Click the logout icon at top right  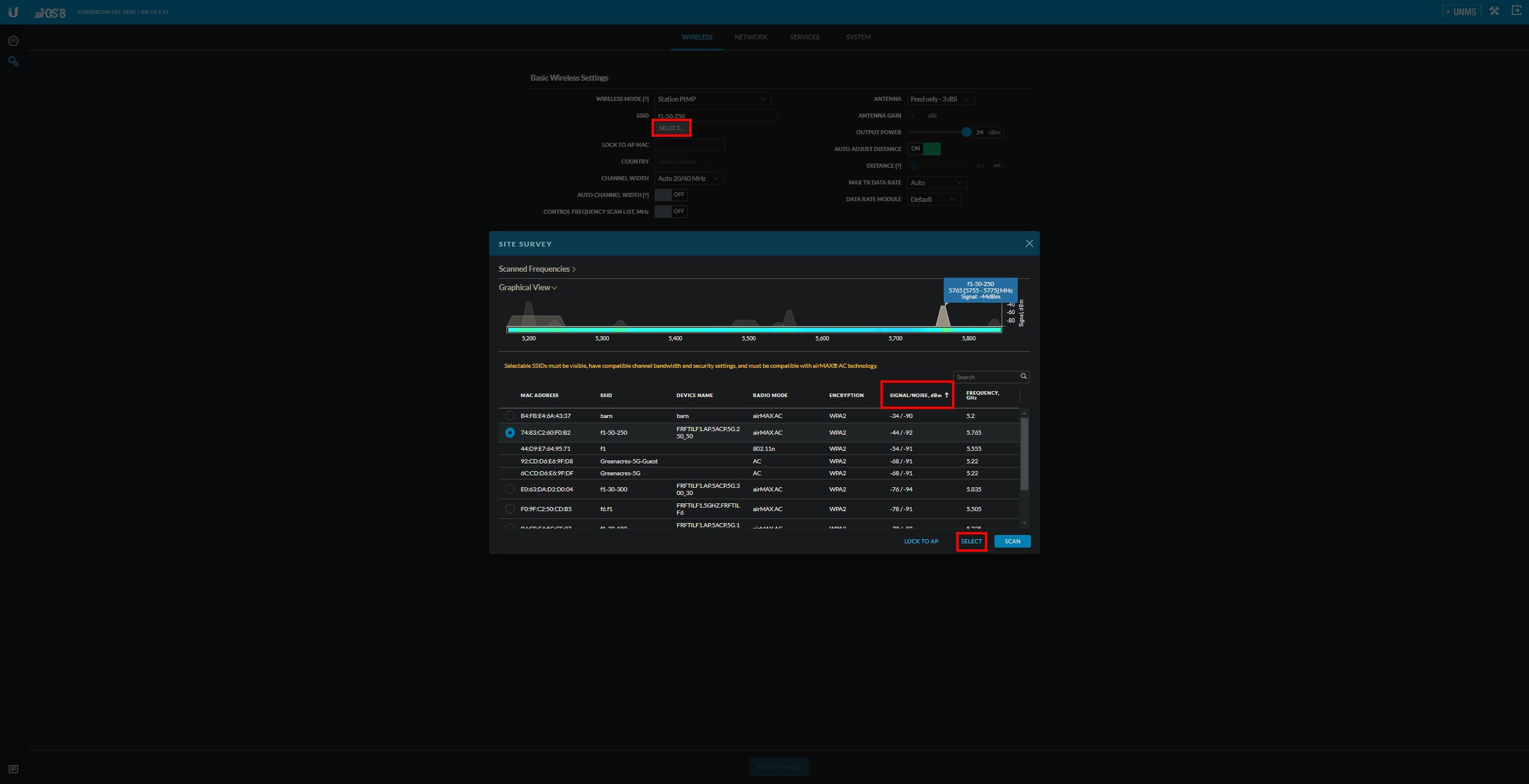(x=1516, y=11)
